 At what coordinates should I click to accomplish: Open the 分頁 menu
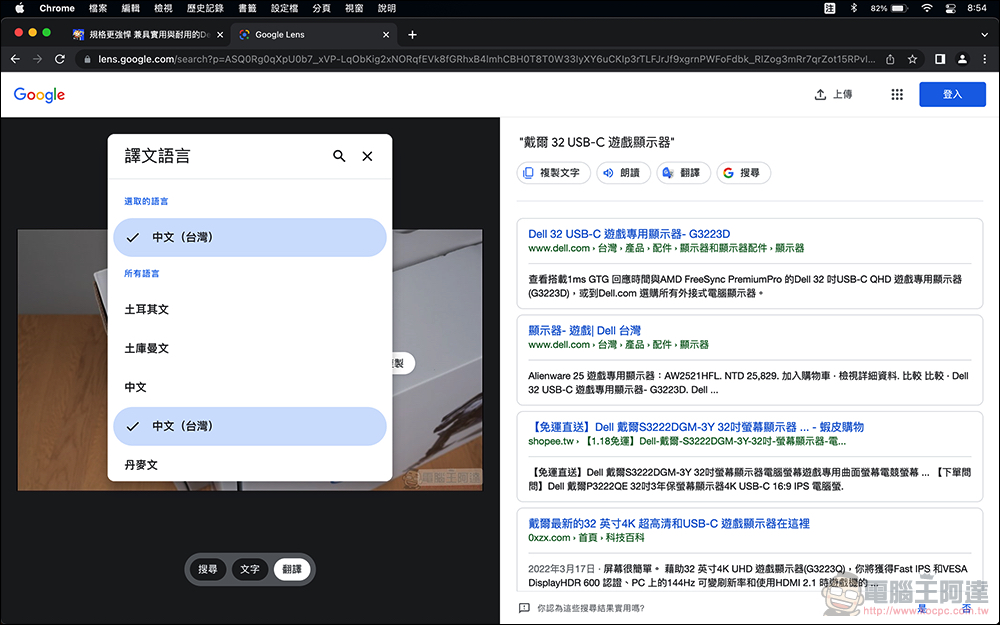pos(321,8)
